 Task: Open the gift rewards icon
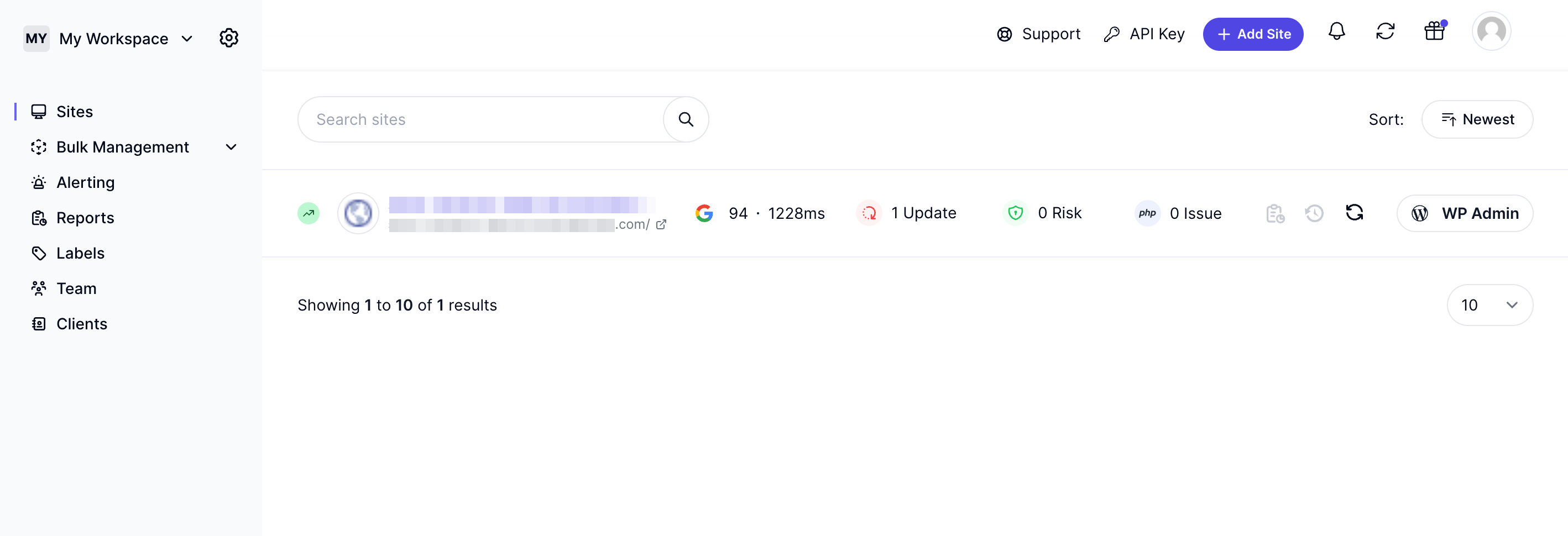click(1434, 31)
